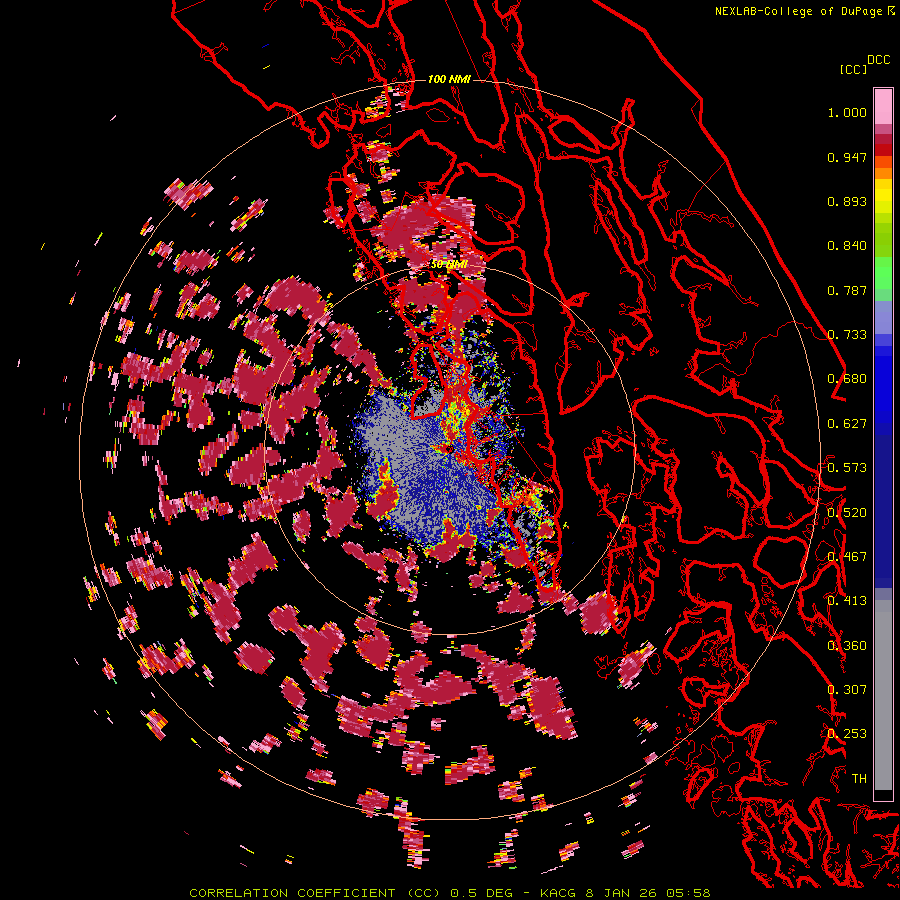Click the 50 NMI range ring label
Image resolution: width=900 pixels, height=900 pixels.
pos(449,264)
